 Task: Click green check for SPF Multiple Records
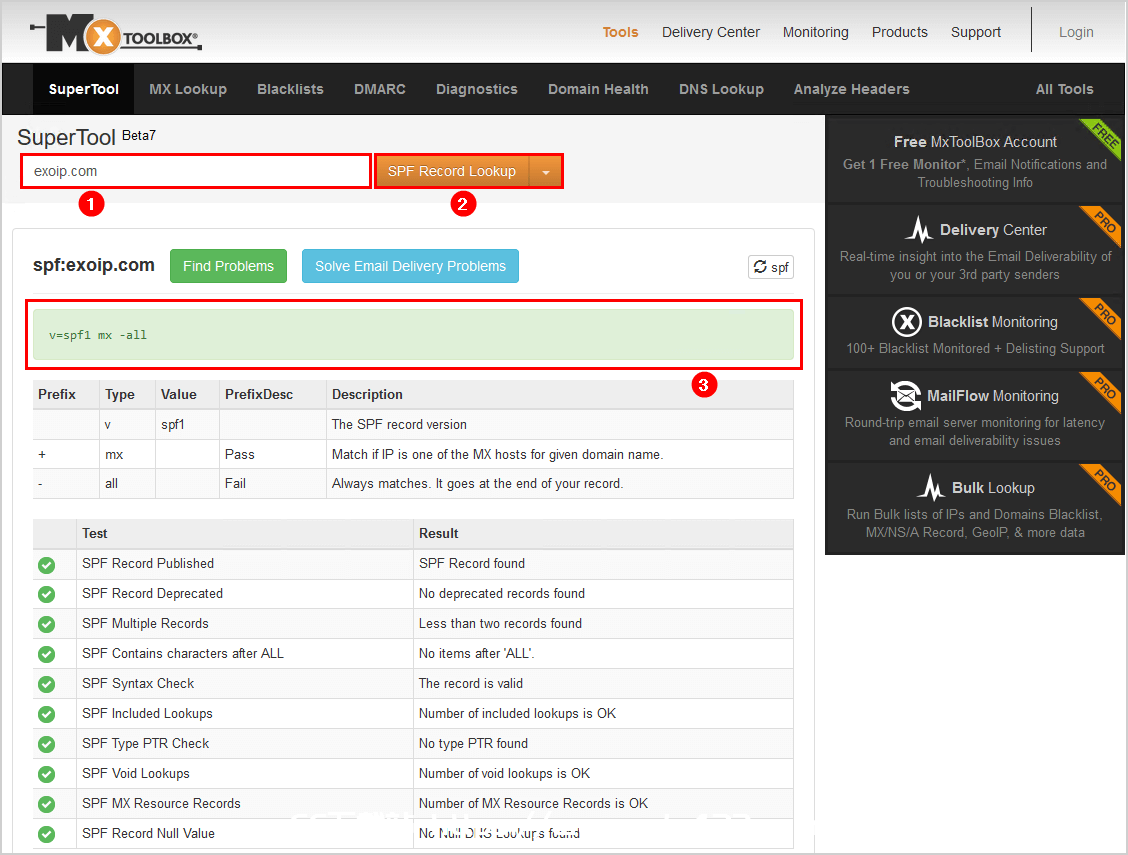pos(47,624)
